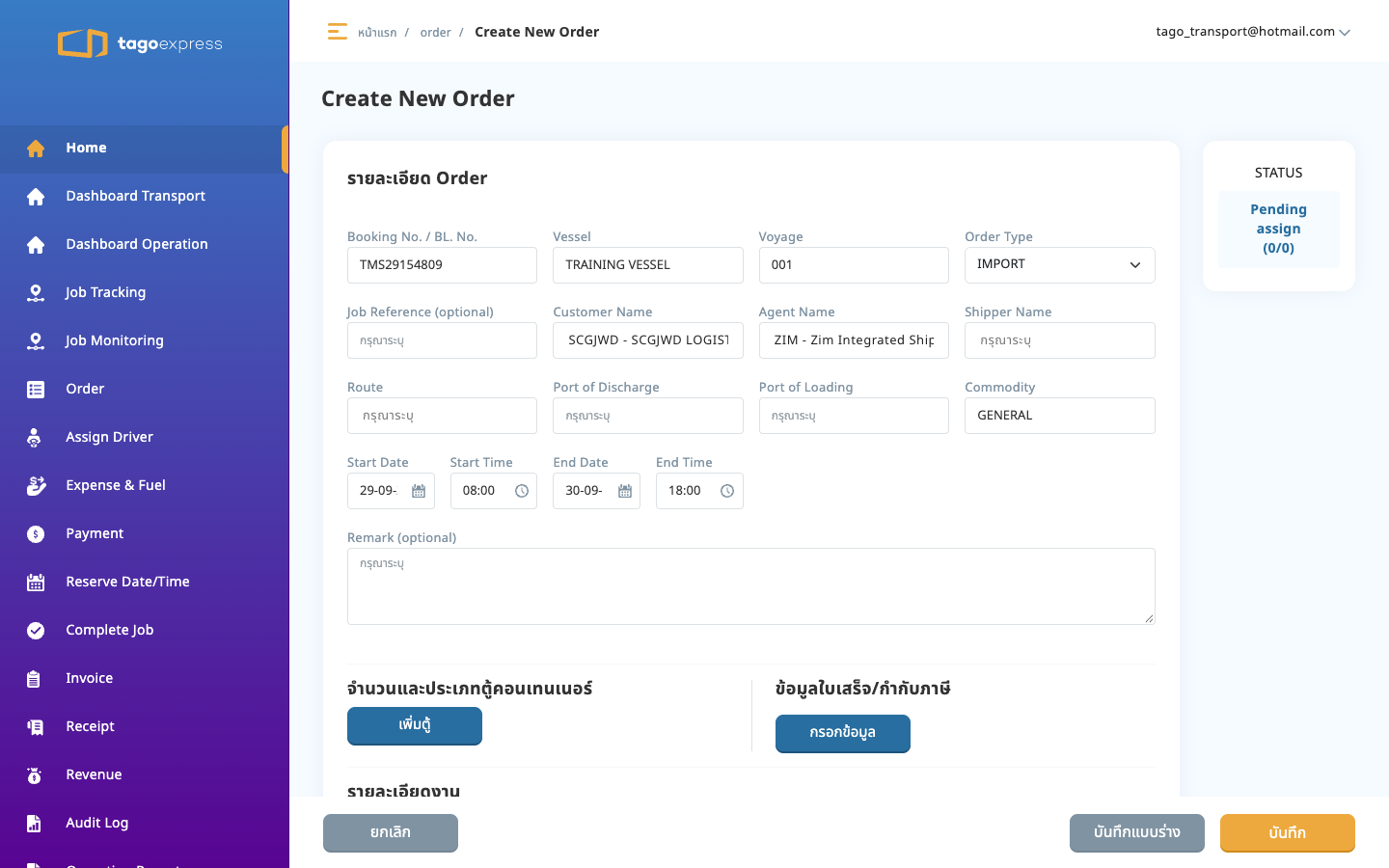Click the Expense & Fuel hand icon
Viewport: 1389px width, 868px height.
coord(36,485)
